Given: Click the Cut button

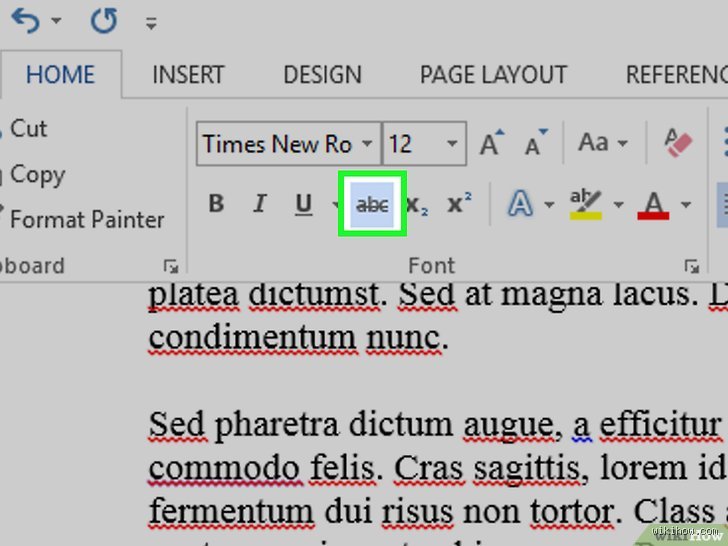Looking at the screenshot, I should [28, 129].
